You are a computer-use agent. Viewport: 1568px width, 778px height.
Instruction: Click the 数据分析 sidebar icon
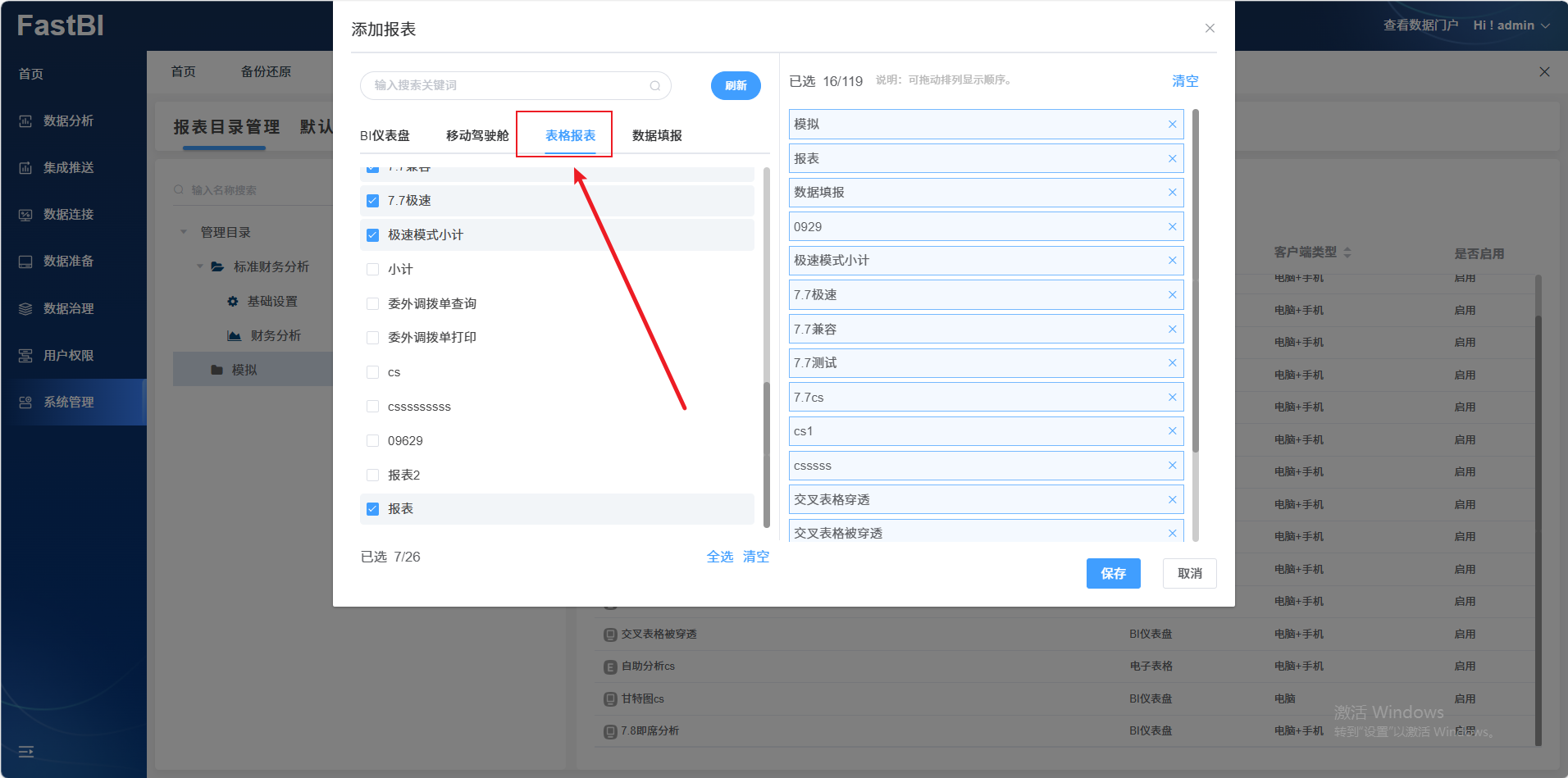25,121
